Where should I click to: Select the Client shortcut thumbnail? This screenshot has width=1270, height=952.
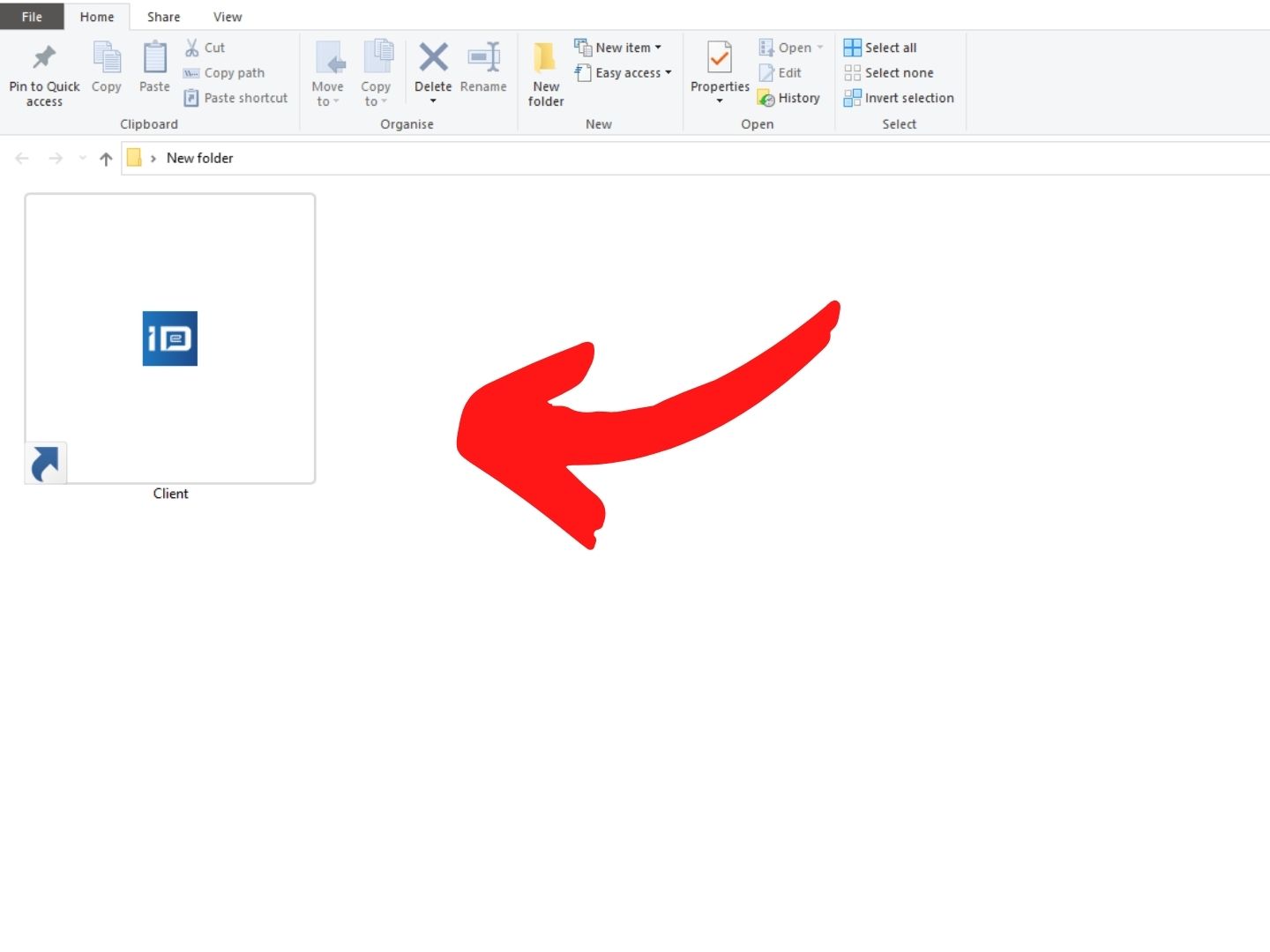pos(170,338)
